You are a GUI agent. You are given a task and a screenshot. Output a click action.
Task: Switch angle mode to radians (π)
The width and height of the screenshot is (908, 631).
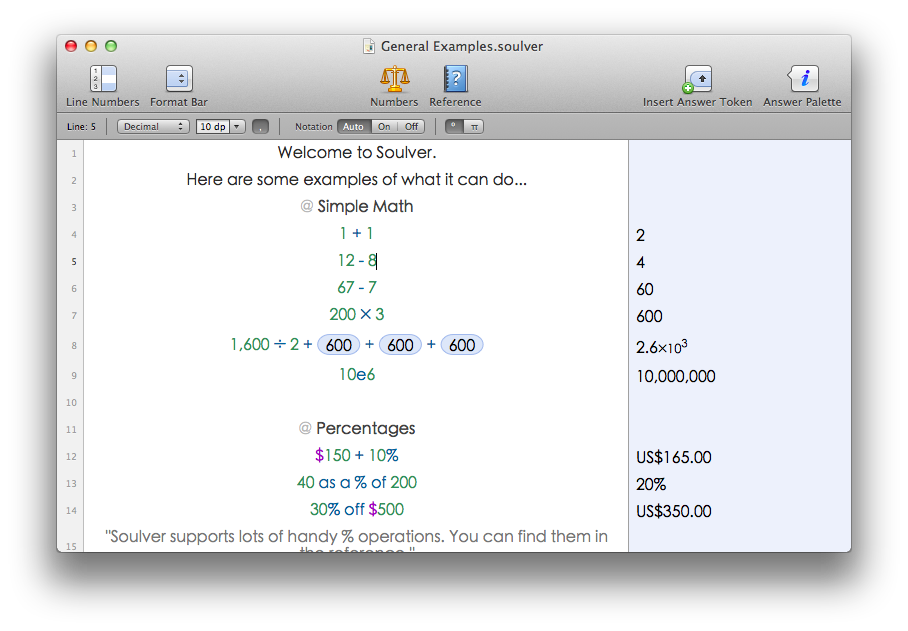coord(474,127)
